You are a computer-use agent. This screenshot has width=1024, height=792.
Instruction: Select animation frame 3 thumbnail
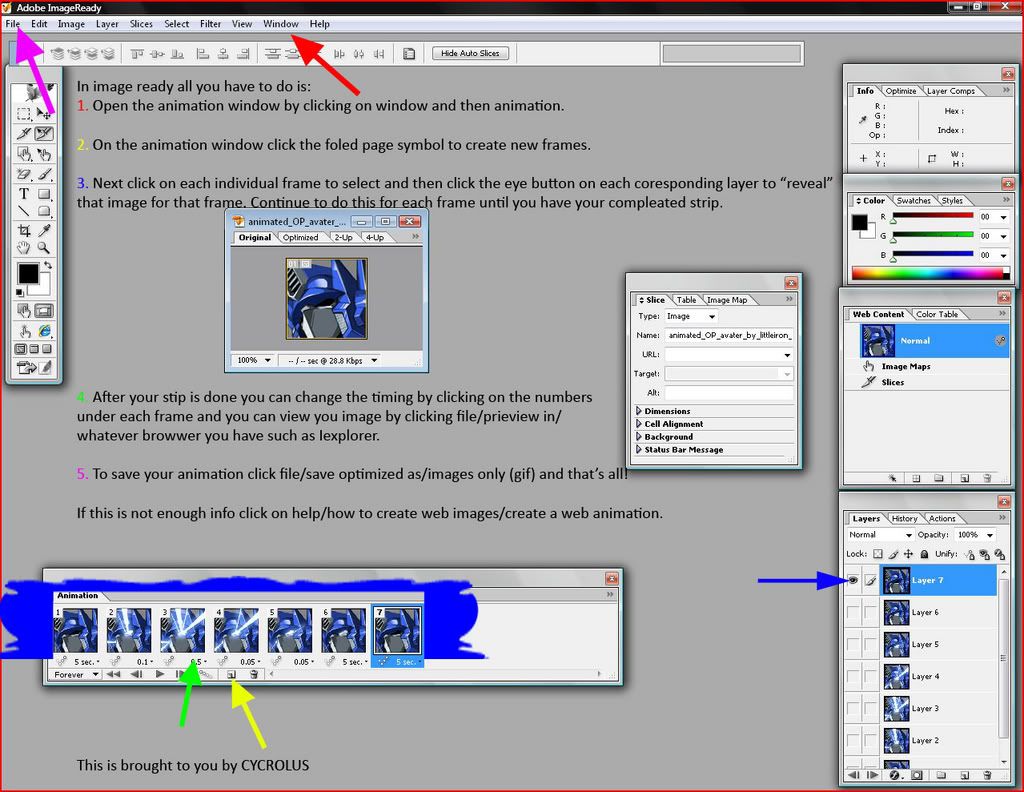pos(183,630)
